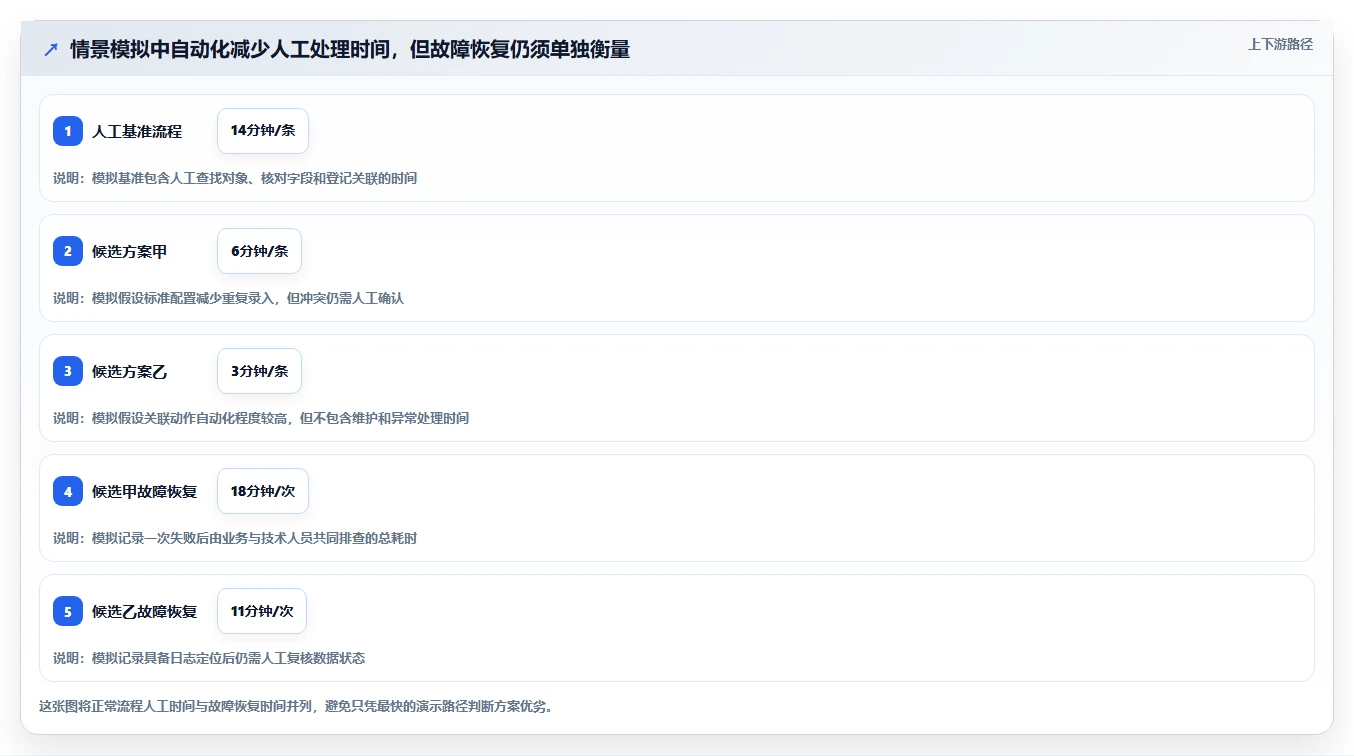The height and width of the screenshot is (756, 1354).
Task: Click the footer caption starting 这张图将正常流程
Action: click(x=296, y=706)
